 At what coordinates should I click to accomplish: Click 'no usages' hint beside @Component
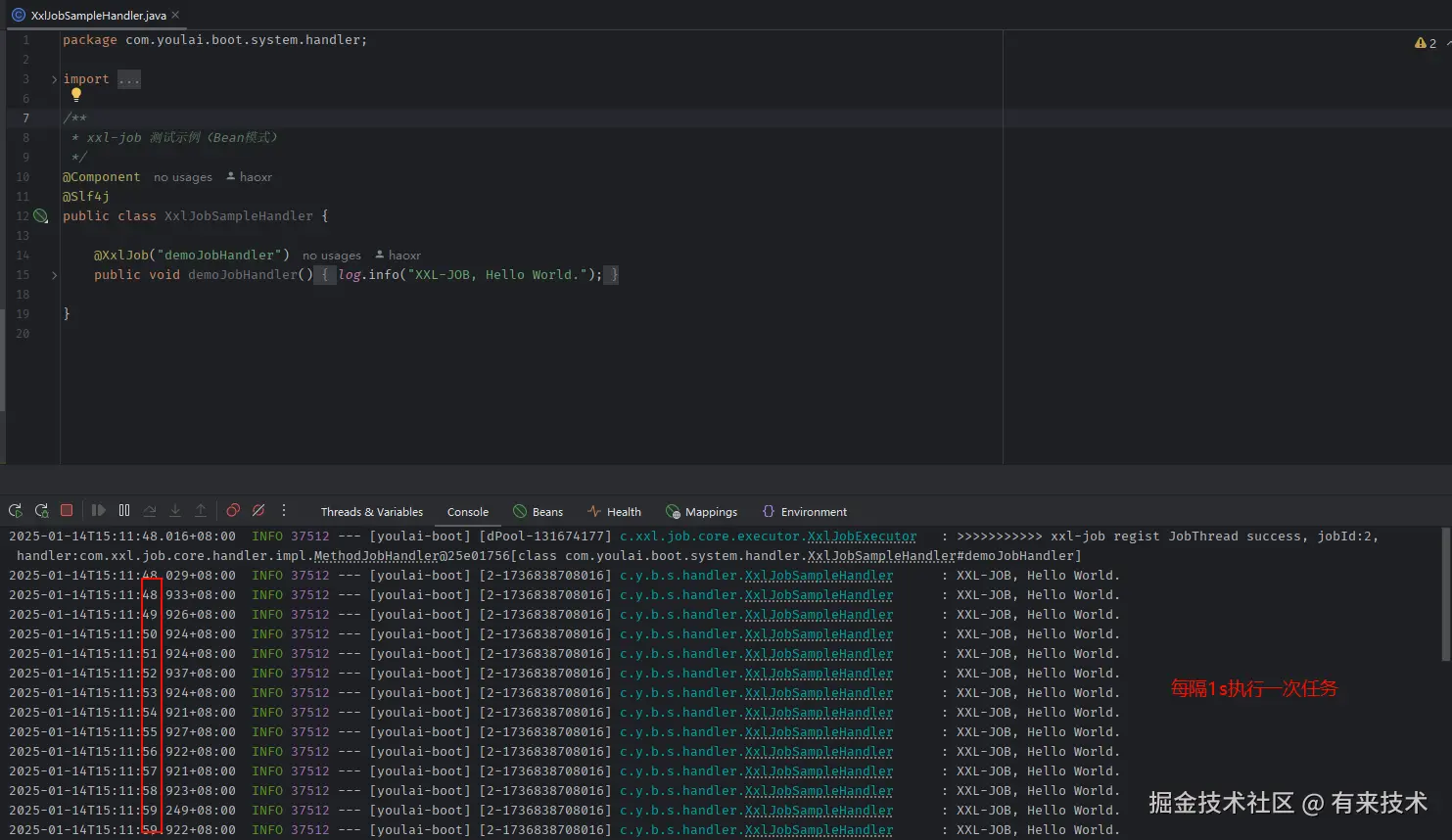(x=183, y=177)
